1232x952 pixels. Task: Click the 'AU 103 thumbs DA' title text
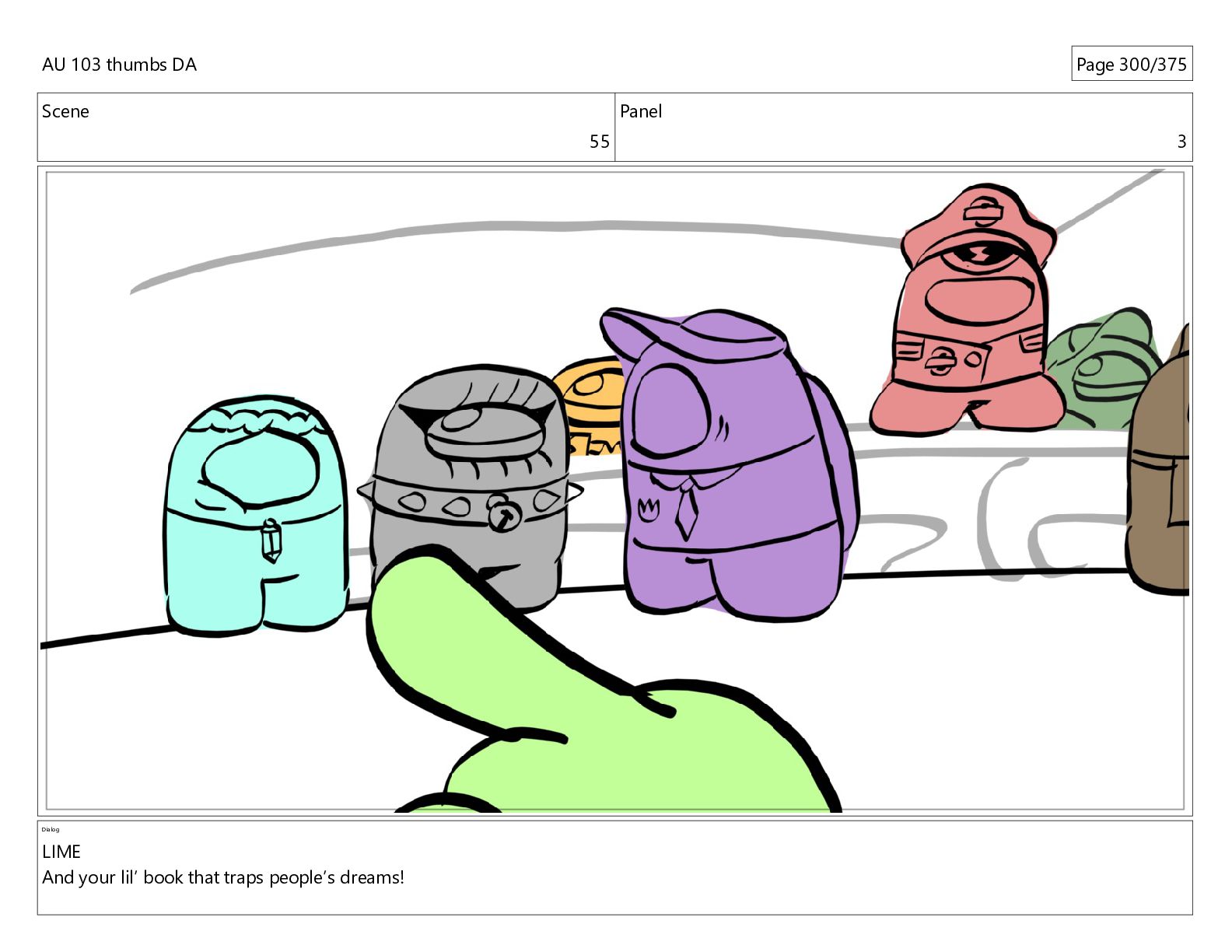[x=119, y=65]
